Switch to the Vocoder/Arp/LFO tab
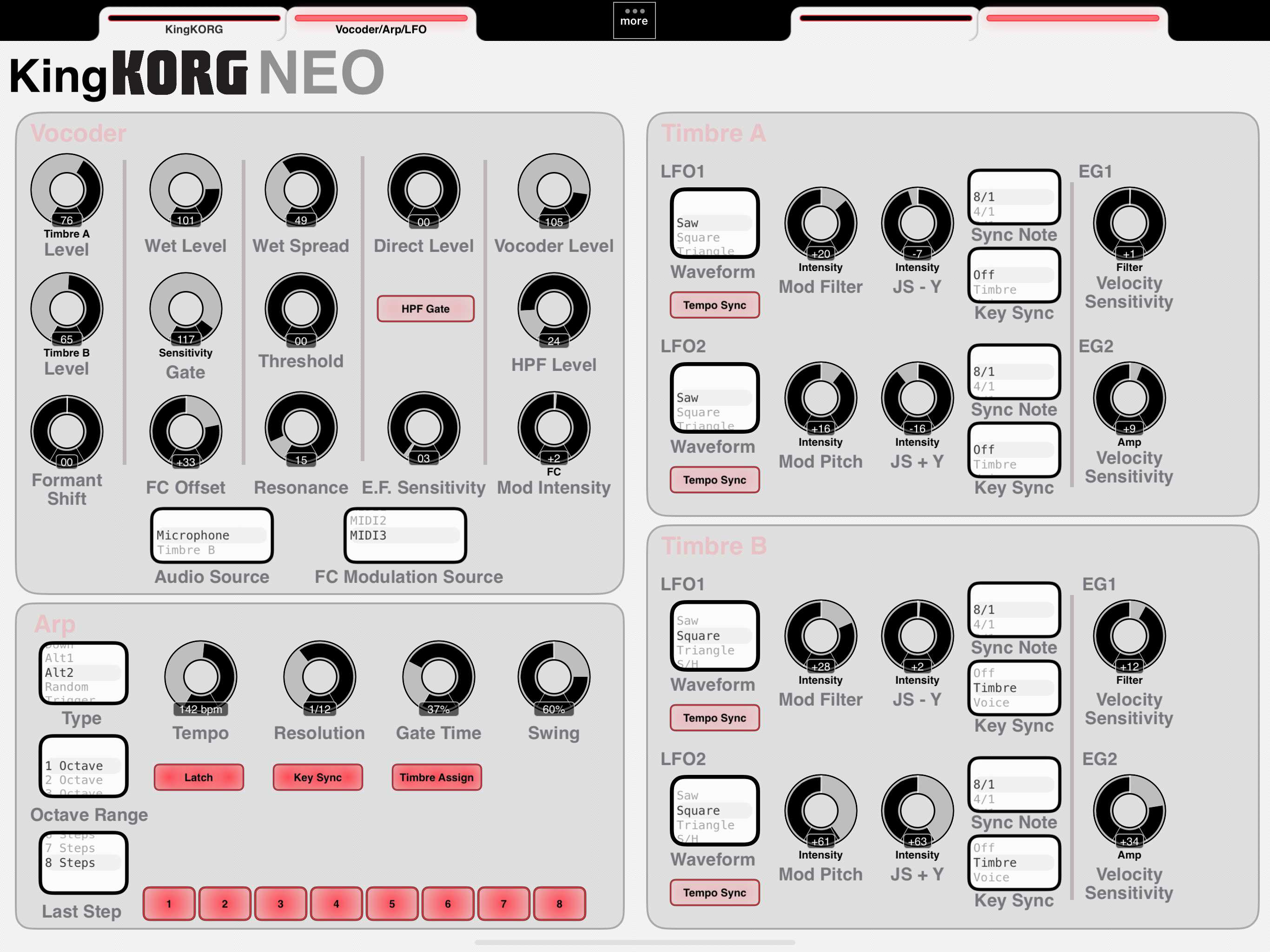This screenshot has width=1270, height=952. point(381,24)
